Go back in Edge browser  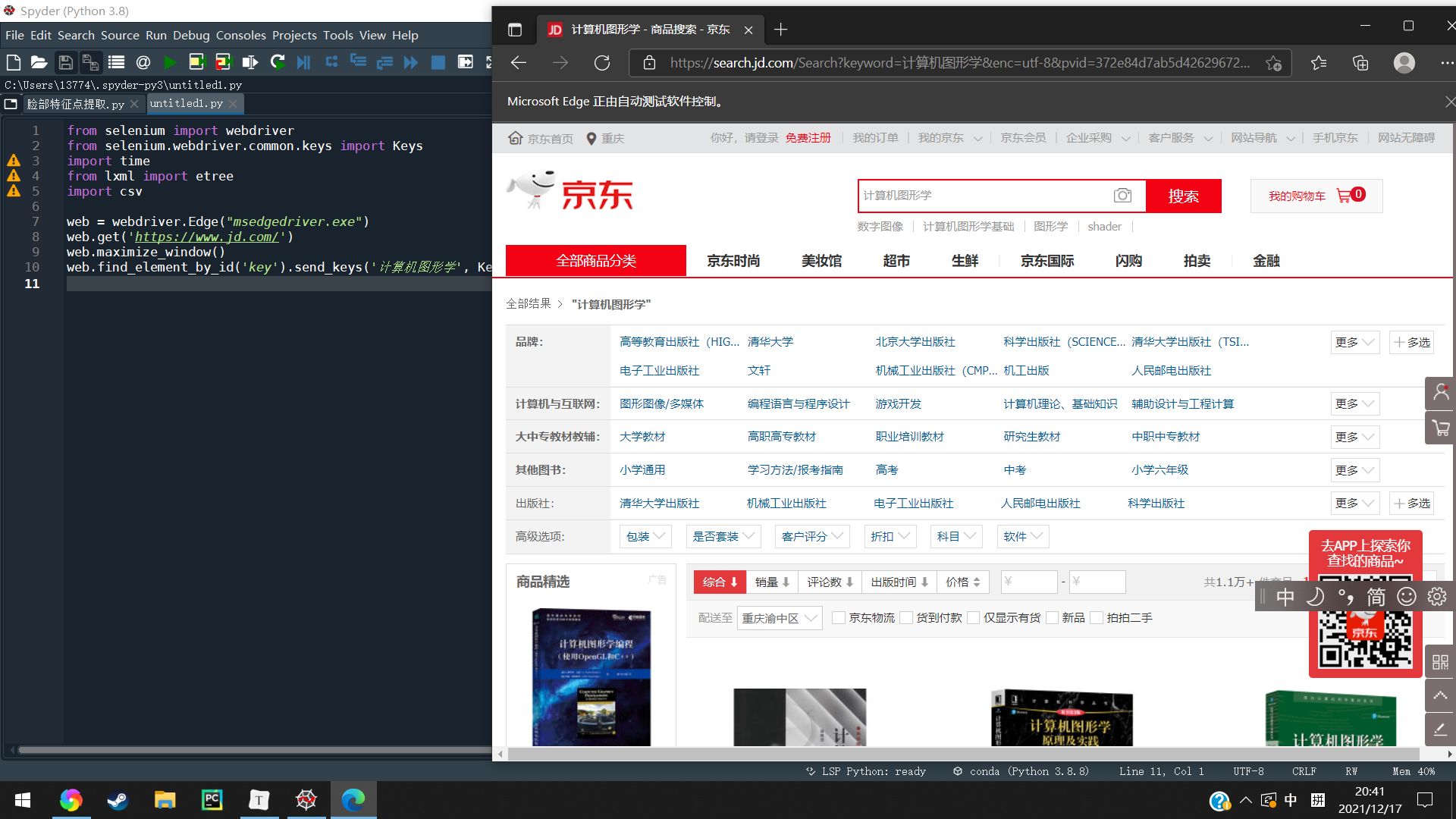(x=519, y=63)
